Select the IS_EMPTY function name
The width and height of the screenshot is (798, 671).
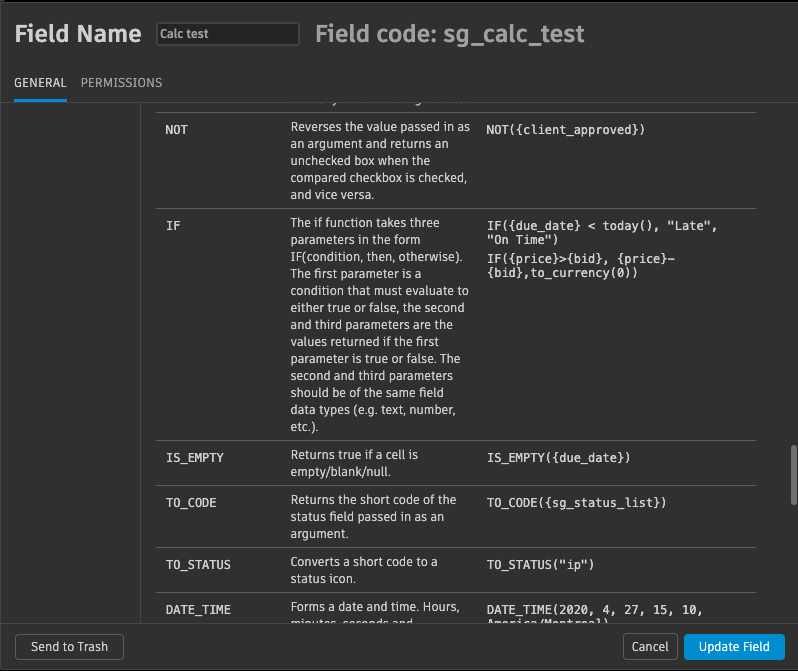click(194, 458)
